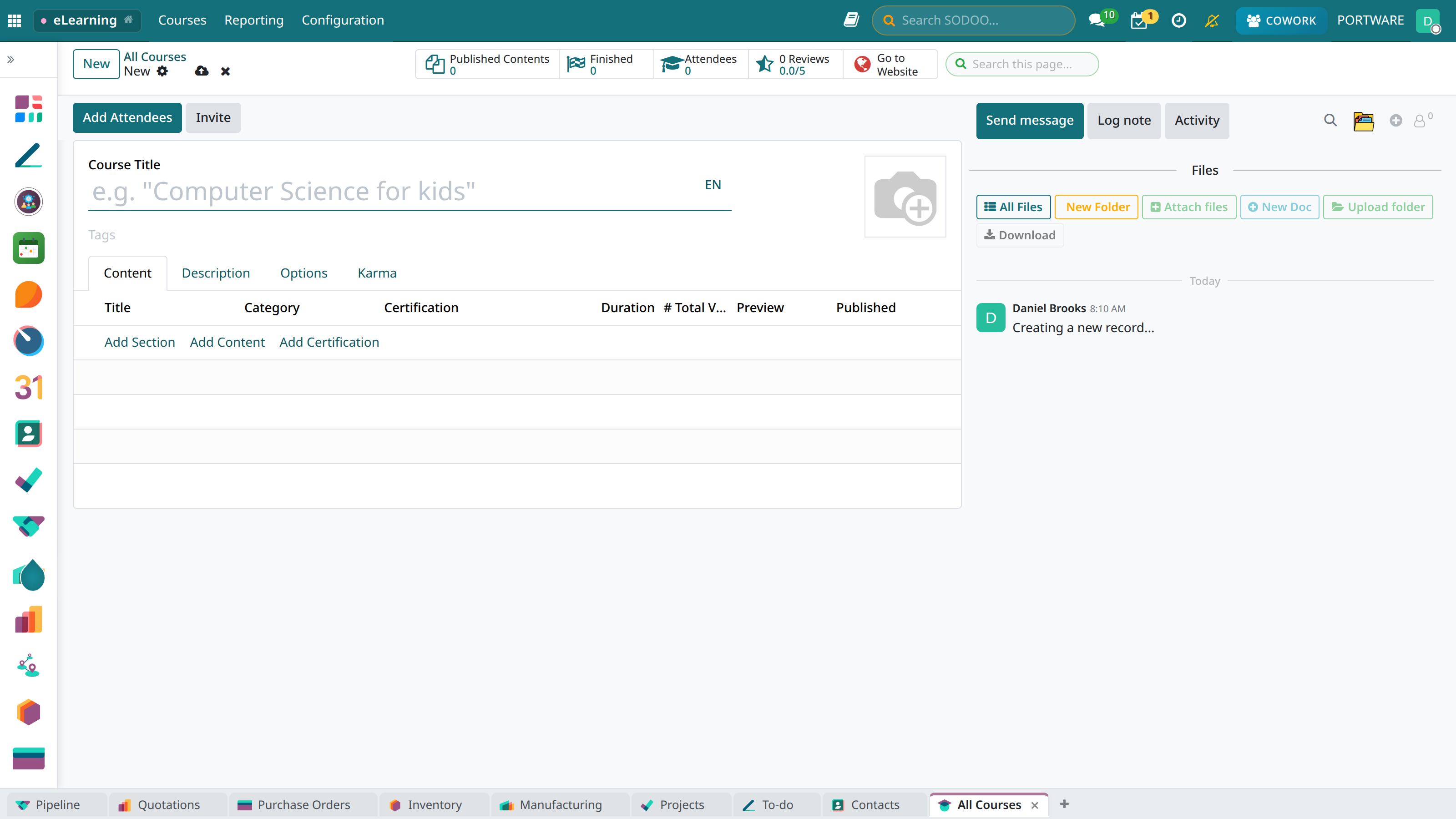The image size is (1456, 819).
Task: Open the apps grid menu icon
Action: pos(15,20)
